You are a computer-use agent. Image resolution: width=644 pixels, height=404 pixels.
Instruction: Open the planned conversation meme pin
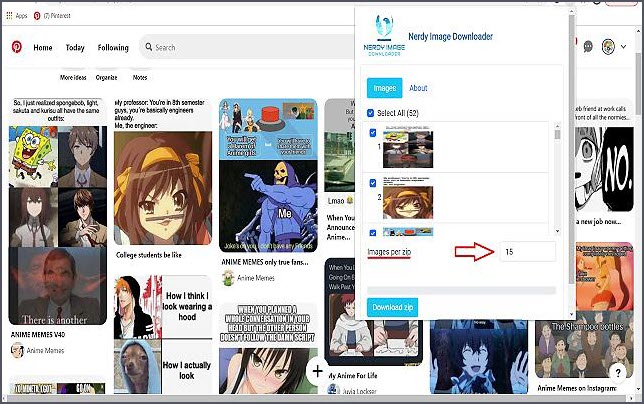[x=268, y=349]
